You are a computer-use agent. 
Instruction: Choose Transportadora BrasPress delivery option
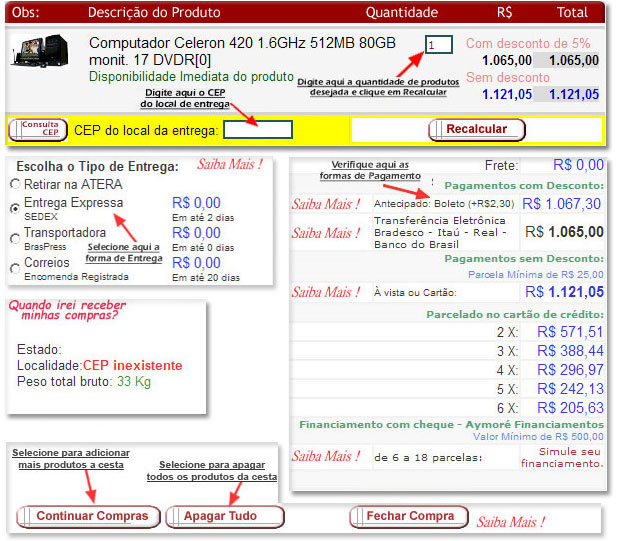click(x=14, y=238)
